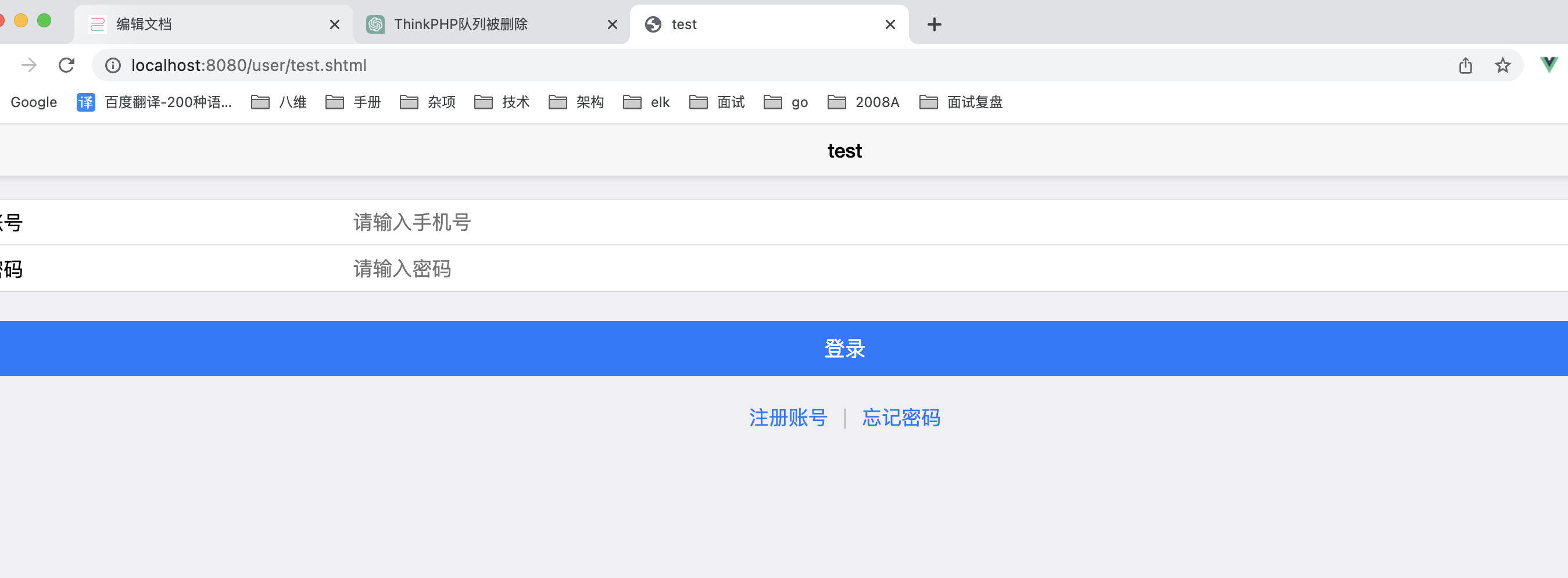Open a new tab with the plus button
The width and height of the screenshot is (1568, 578).
(934, 24)
